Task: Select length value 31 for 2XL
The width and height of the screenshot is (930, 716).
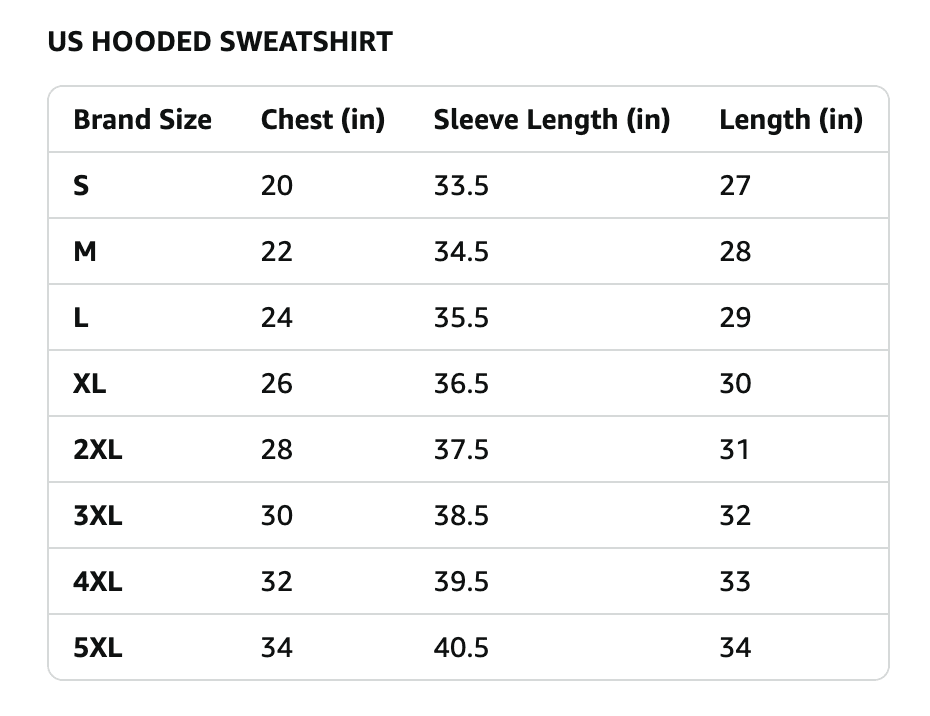Action: [x=734, y=450]
